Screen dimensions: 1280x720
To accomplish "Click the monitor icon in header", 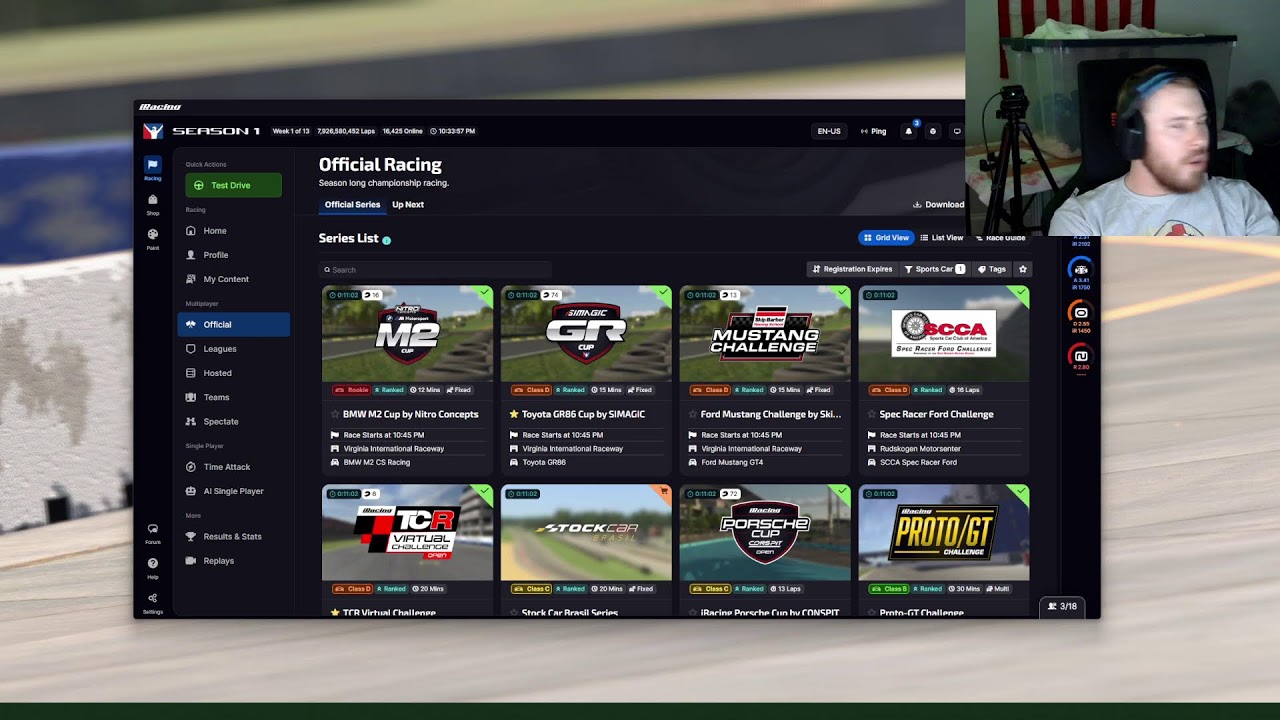I will (x=956, y=131).
